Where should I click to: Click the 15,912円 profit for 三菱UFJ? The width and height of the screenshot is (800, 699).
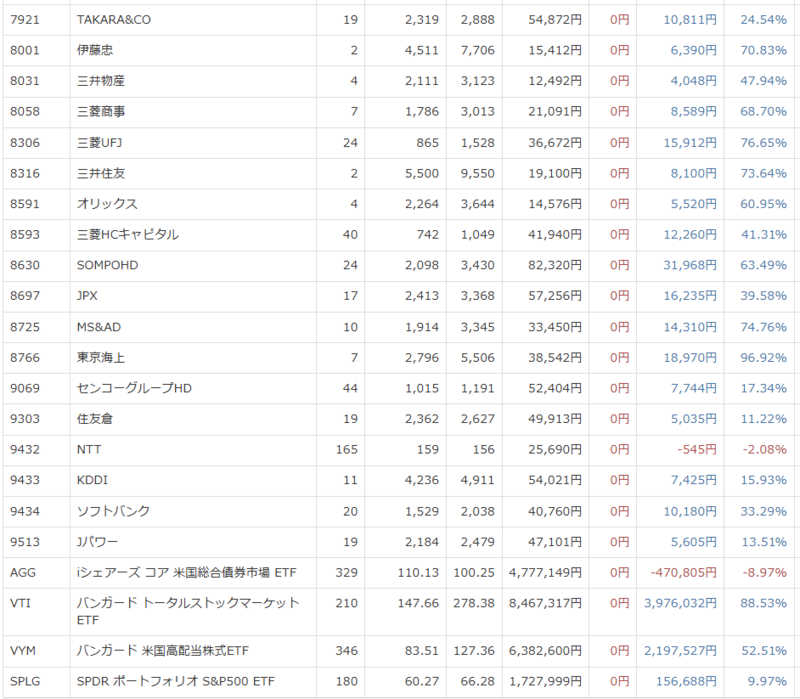690,143
